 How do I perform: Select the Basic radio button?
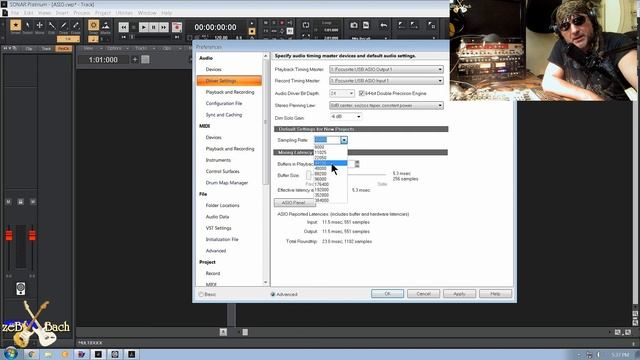[201, 294]
